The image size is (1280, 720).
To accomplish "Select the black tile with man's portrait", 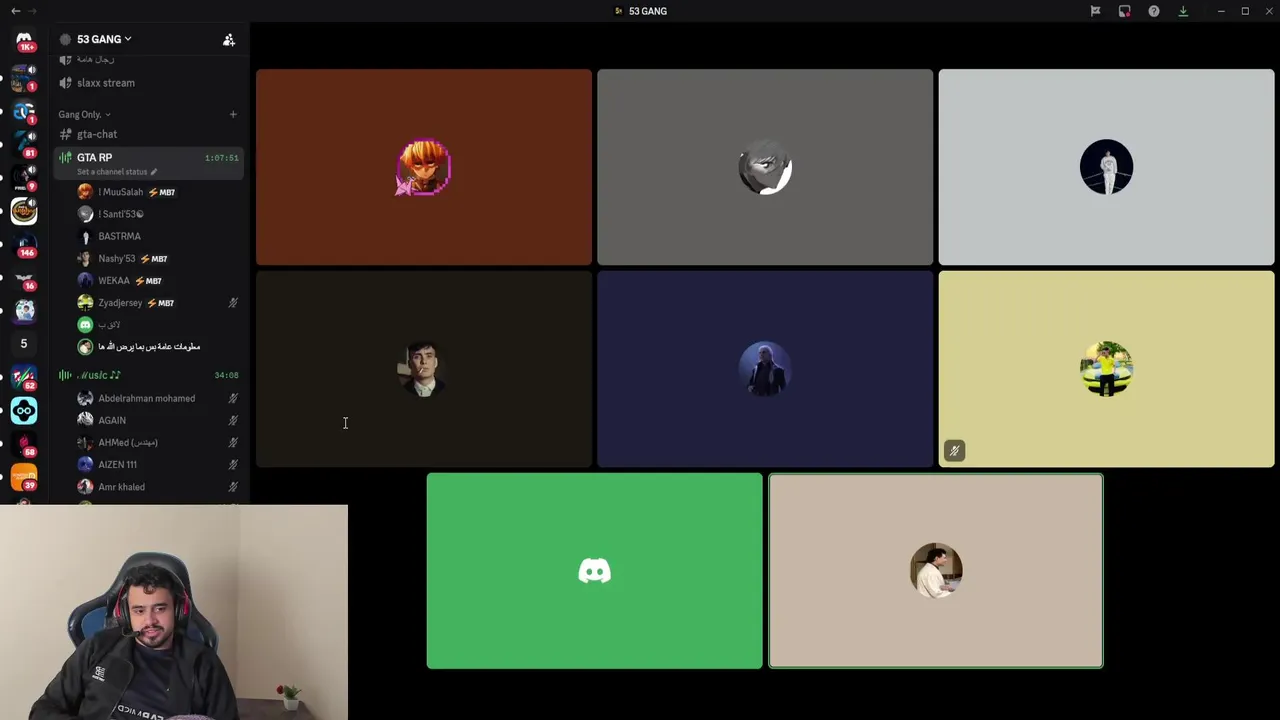I will coord(424,369).
